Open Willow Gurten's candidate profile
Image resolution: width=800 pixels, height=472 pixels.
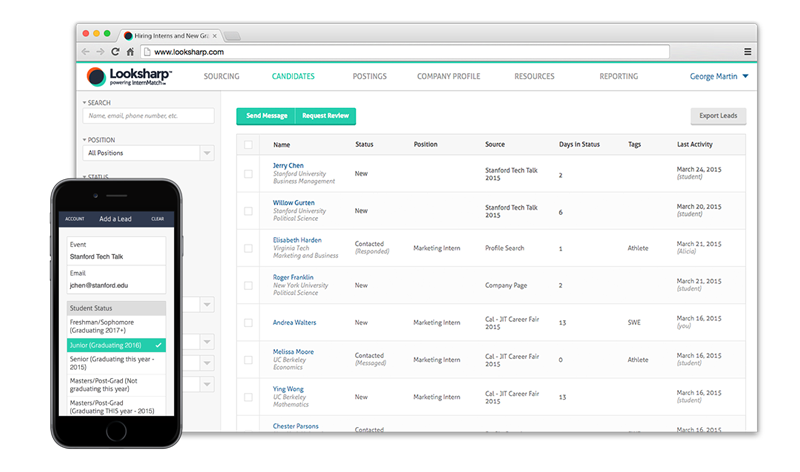pyautogui.click(x=293, y=203)
